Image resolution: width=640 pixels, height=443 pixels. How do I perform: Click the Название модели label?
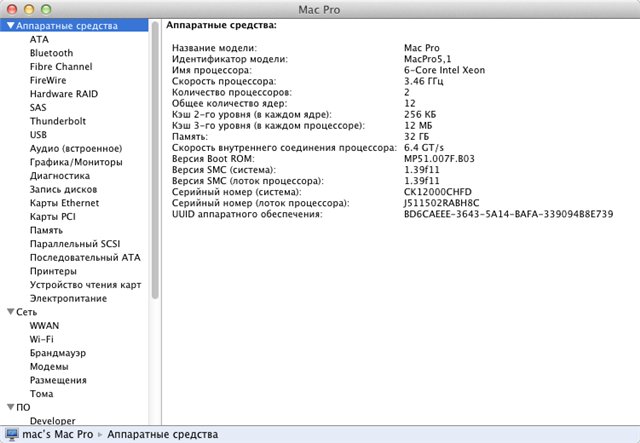pos(214,48)
